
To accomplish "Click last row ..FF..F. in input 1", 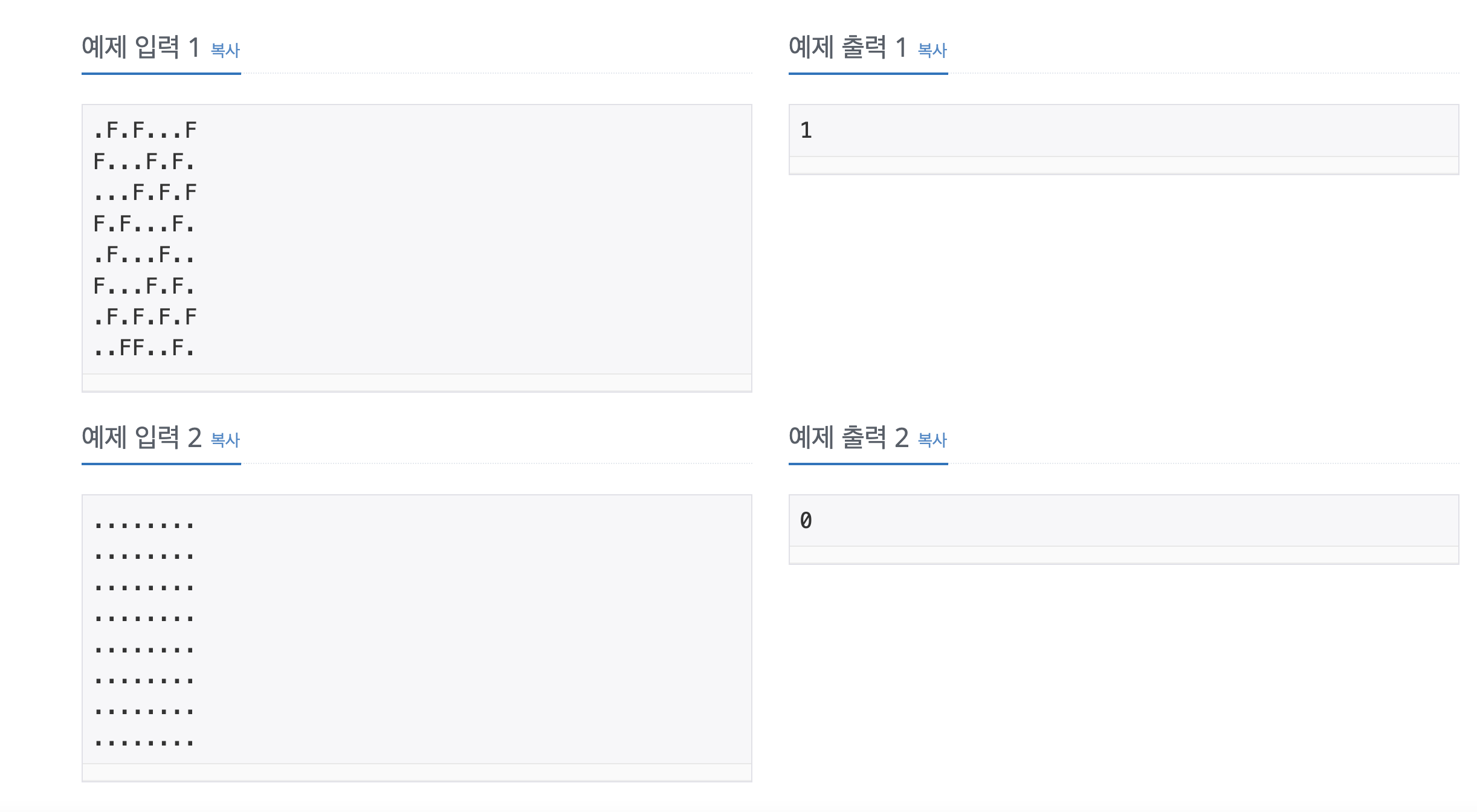I will pyautogui.click(x=145, y=348).
